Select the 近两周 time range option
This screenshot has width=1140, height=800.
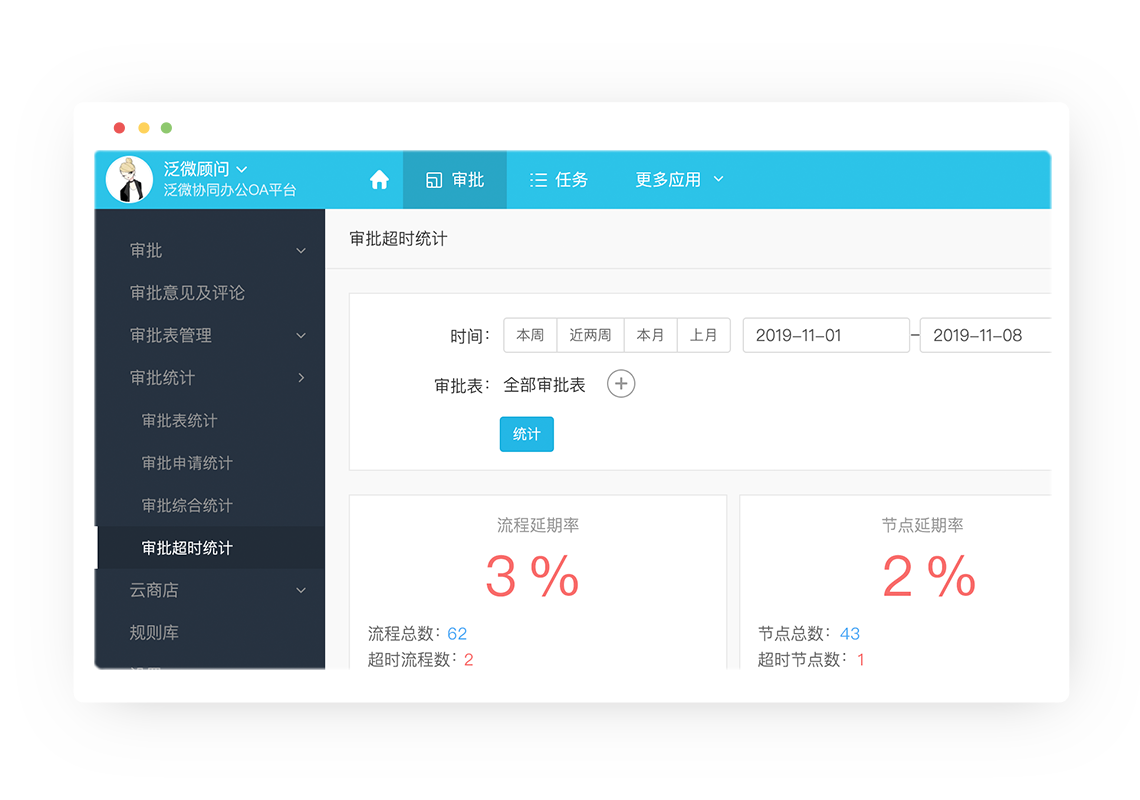(590, 335)
